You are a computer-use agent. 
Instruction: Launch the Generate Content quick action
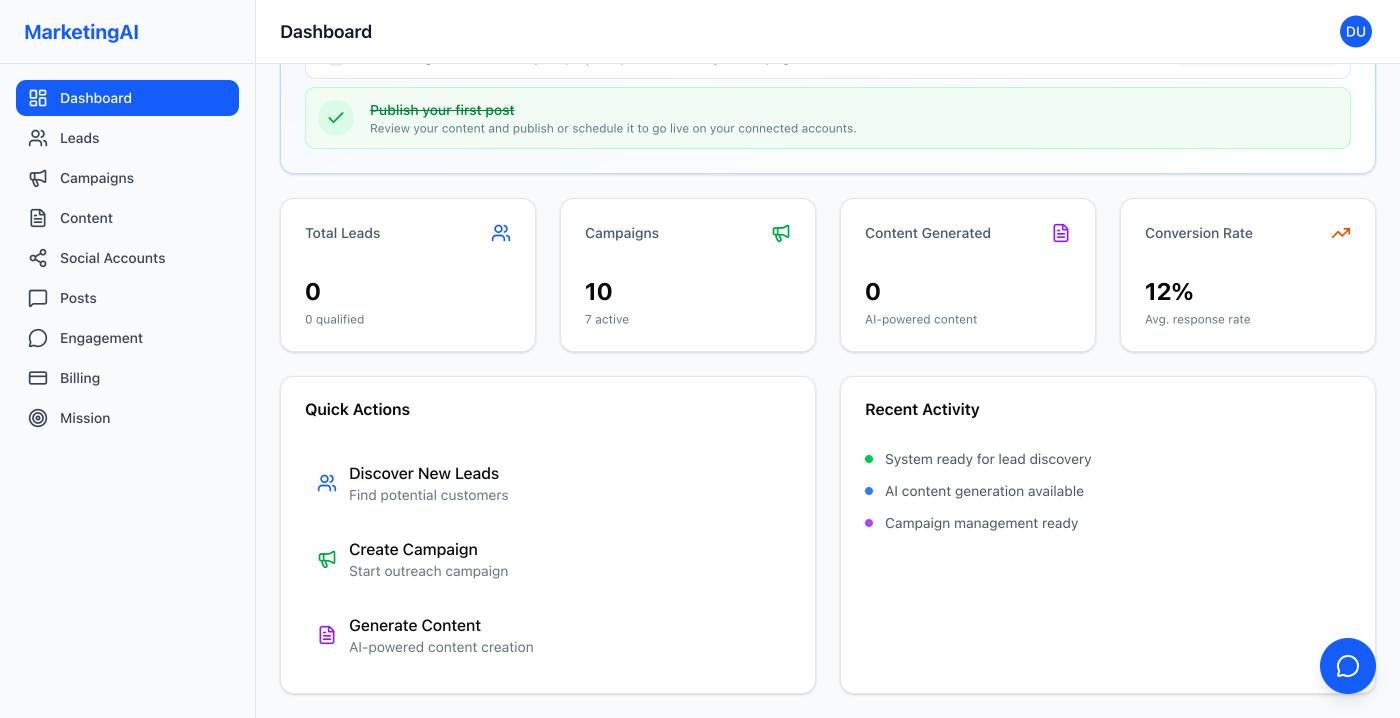pos(548,635)
